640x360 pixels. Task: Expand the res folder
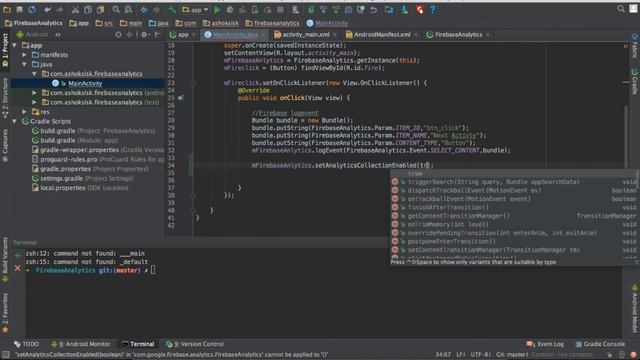tap(24, 111)
